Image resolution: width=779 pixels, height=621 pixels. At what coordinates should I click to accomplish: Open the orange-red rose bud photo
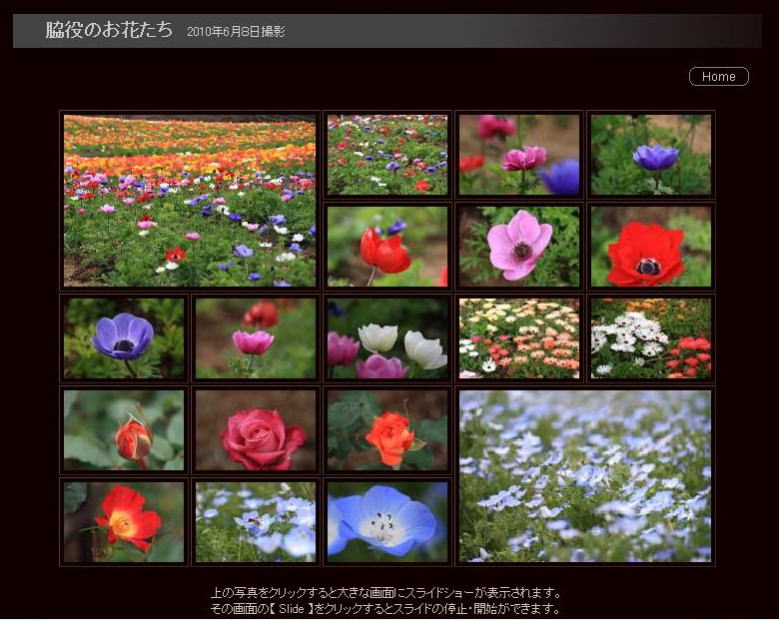pos(124,430)
